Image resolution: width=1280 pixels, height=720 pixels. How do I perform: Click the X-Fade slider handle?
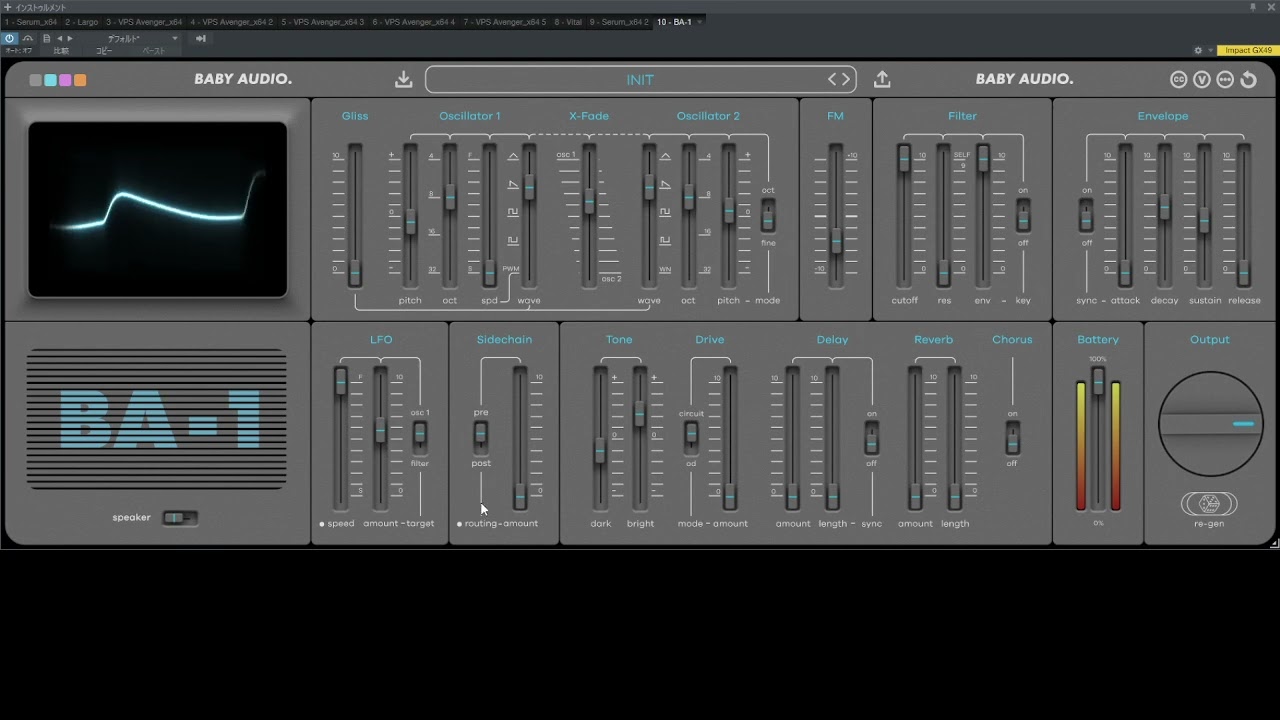click(589, 200)
